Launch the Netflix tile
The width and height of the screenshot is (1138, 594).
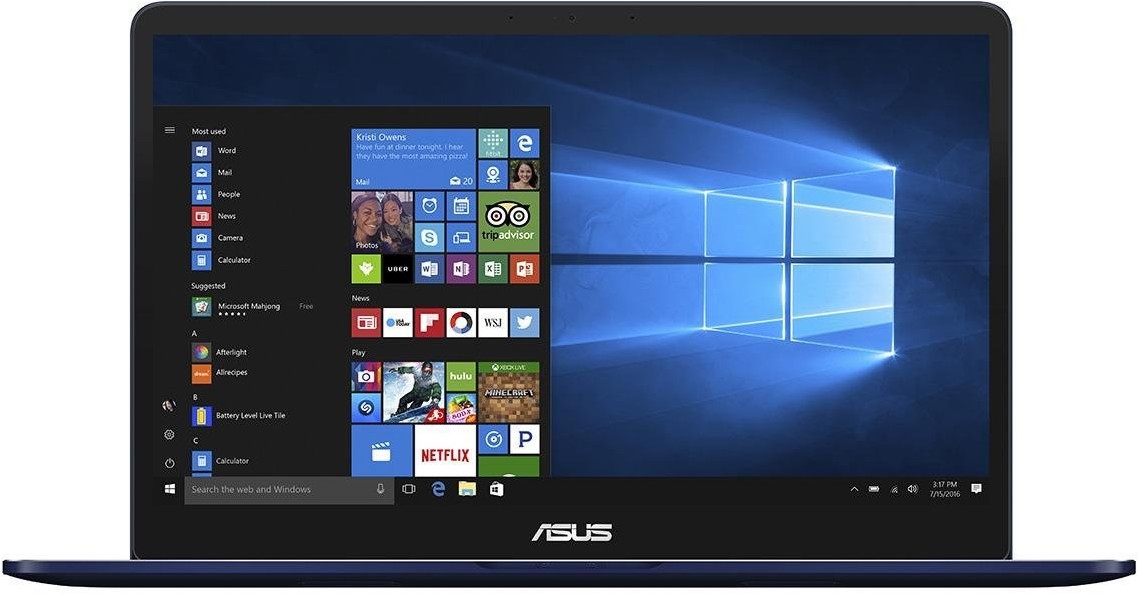(445, 453)
